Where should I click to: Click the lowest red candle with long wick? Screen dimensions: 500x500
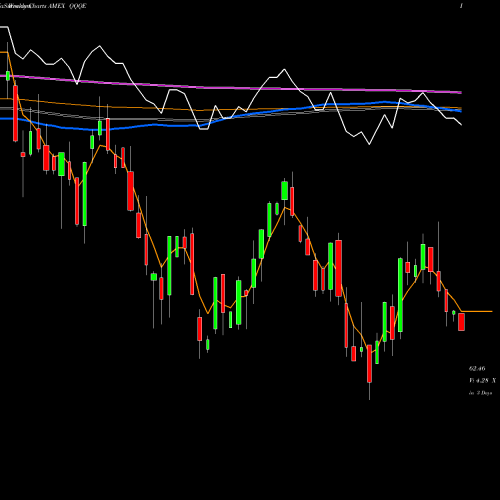click(x=369, y=364)
